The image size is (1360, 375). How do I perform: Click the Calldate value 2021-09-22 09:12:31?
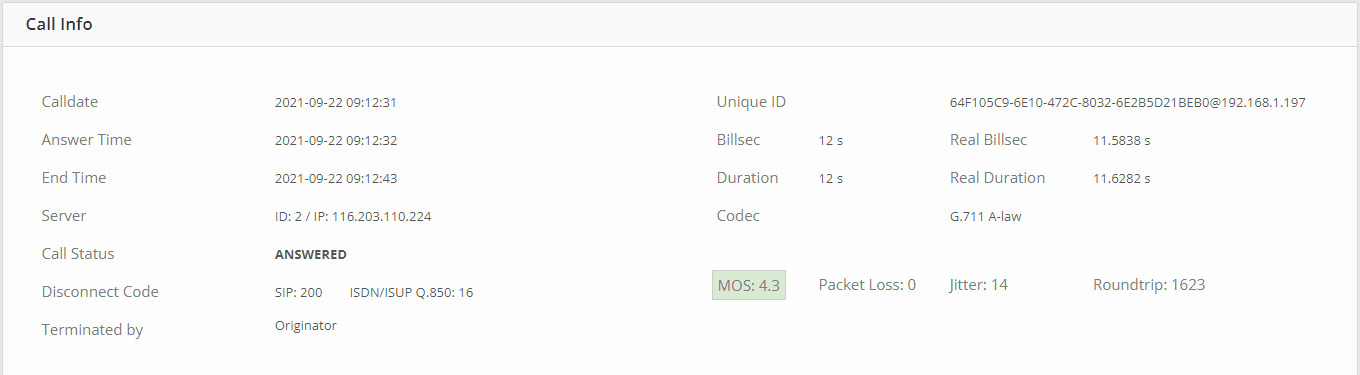tap(336, 102)
